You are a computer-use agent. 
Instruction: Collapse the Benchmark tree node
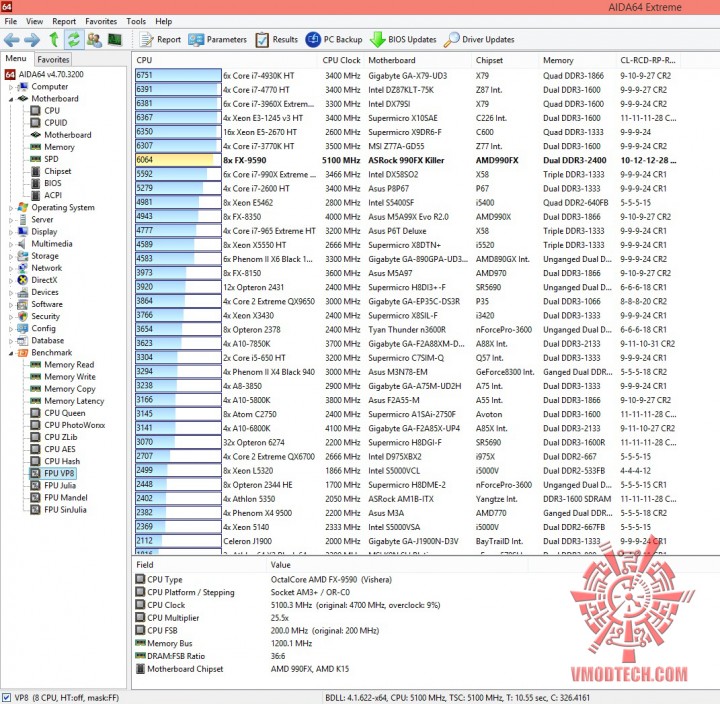(11, 353)
